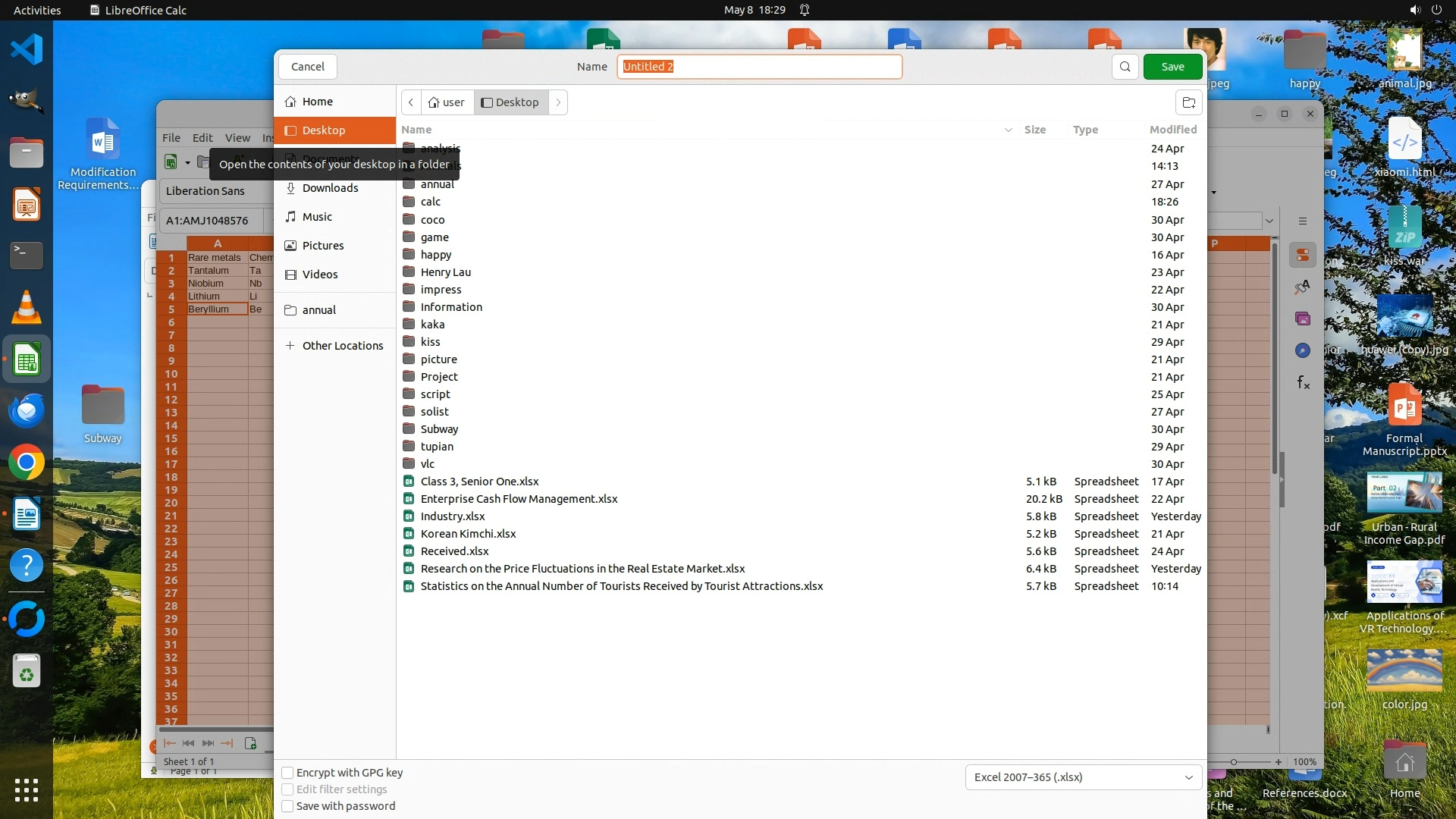Click the Cancel button
The height and width of the screenshot is (819, 1456).
pyautogui.click(x=307, y=67)
